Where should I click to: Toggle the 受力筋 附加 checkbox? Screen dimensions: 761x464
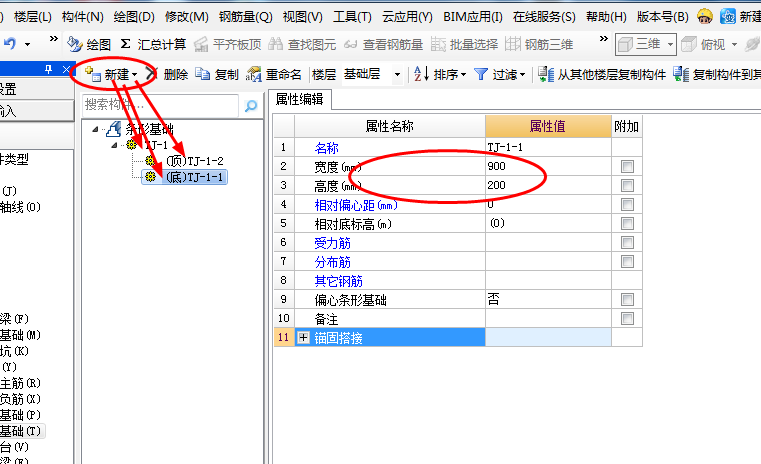pyautogui.click(x=627, y=242)
